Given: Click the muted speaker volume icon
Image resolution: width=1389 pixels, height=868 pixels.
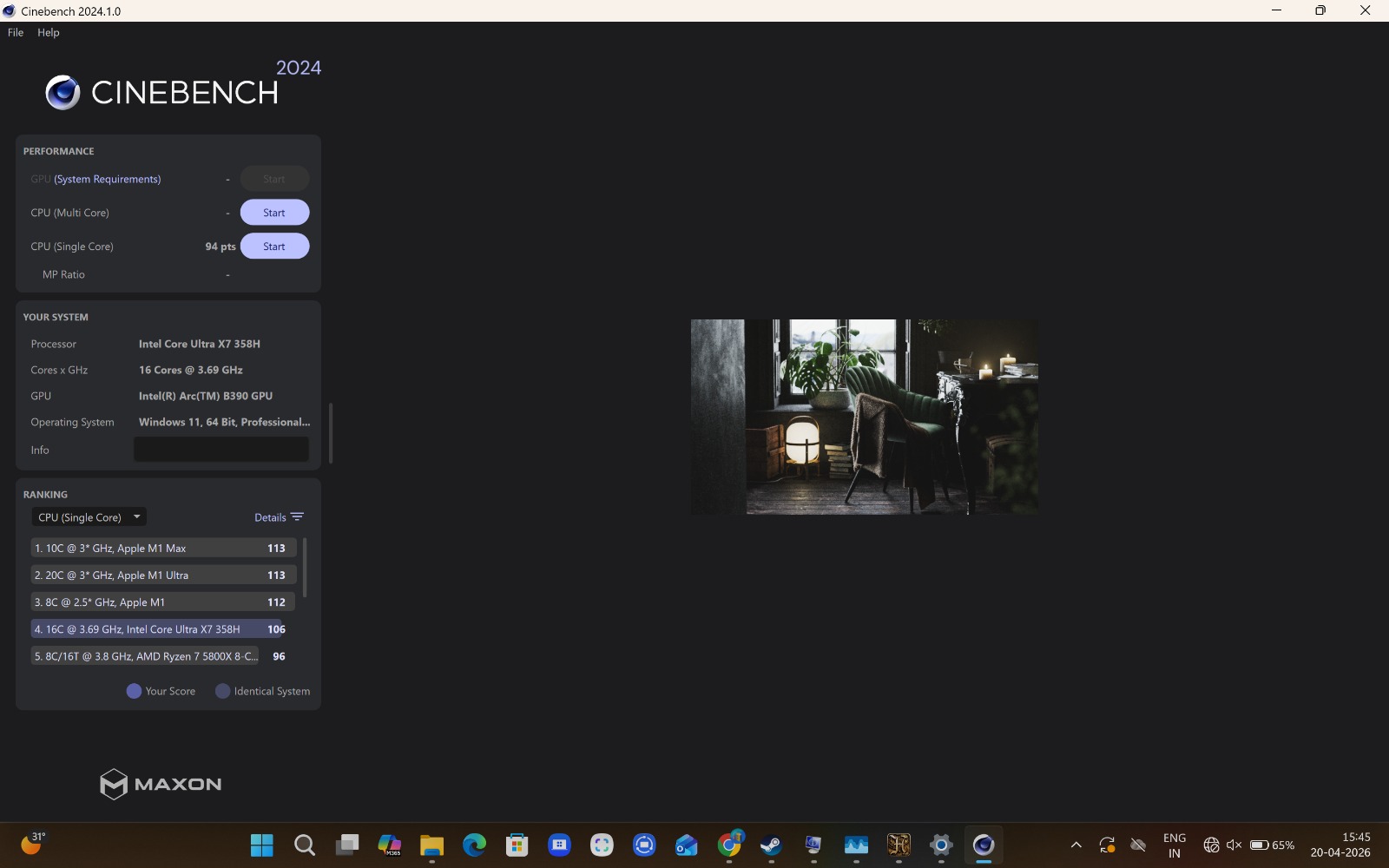Looking at the screenshot, I should click(x=1234, y=845).
